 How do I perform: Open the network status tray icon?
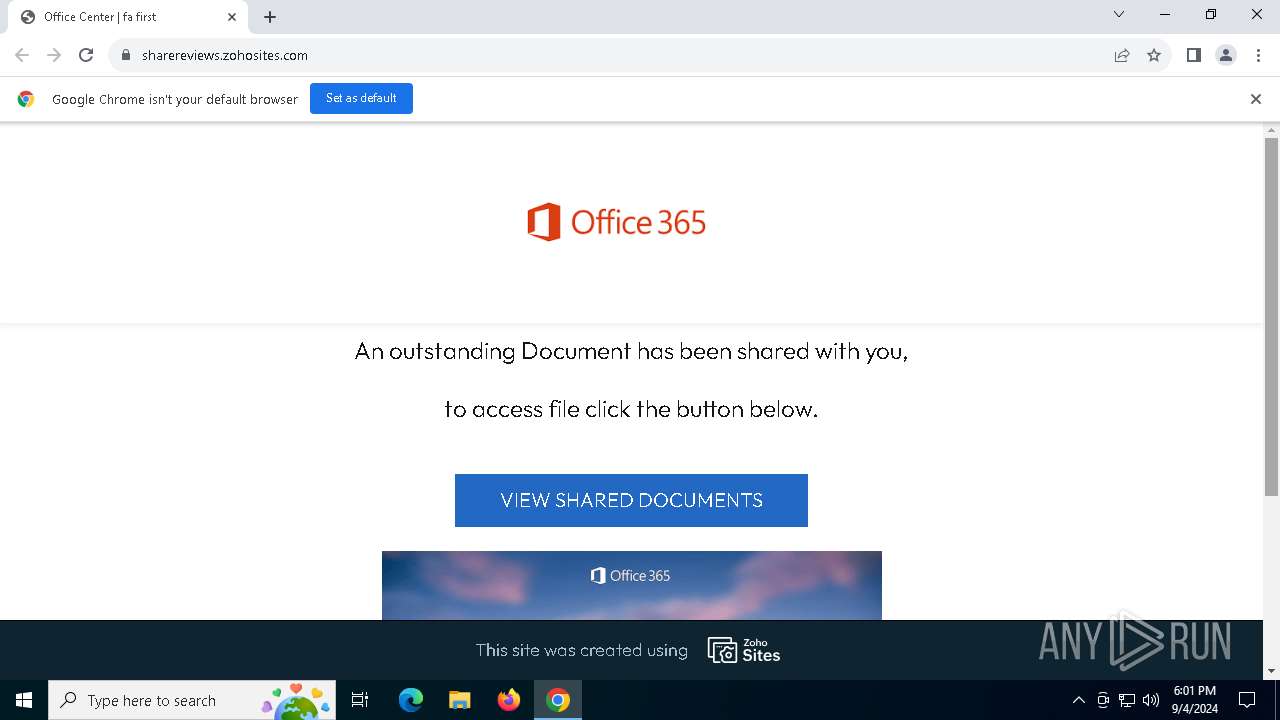pos(1127,700)
